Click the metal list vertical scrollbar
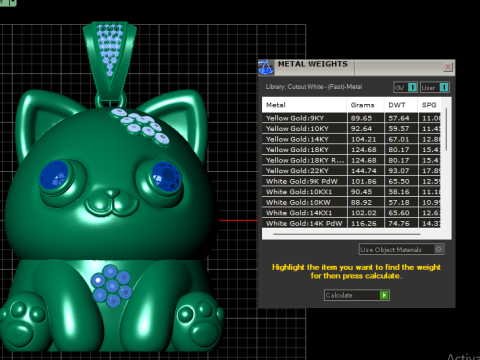The width and height of the screenshot is (480, 360). [x=446, y=130]
